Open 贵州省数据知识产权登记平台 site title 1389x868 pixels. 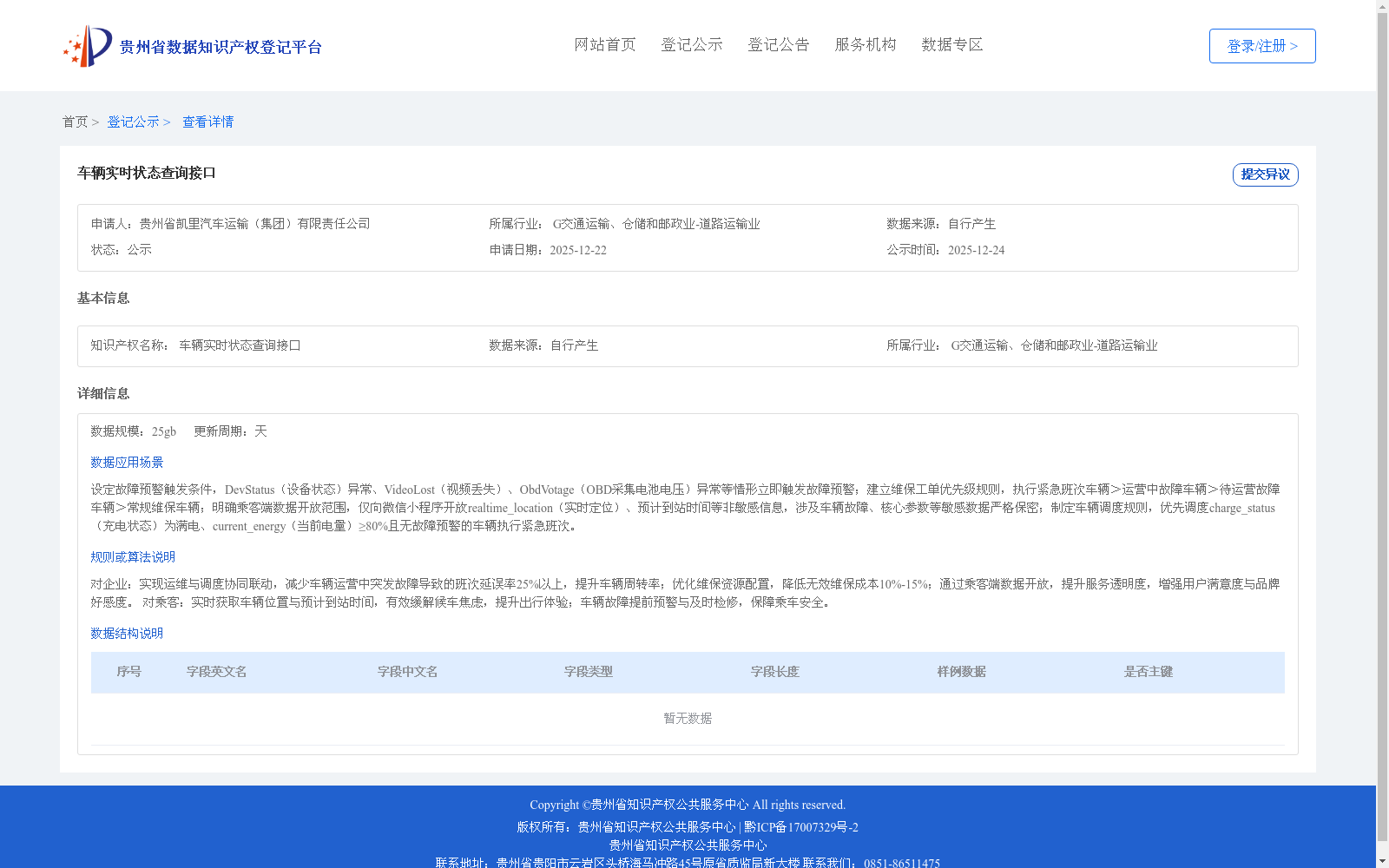221,47
